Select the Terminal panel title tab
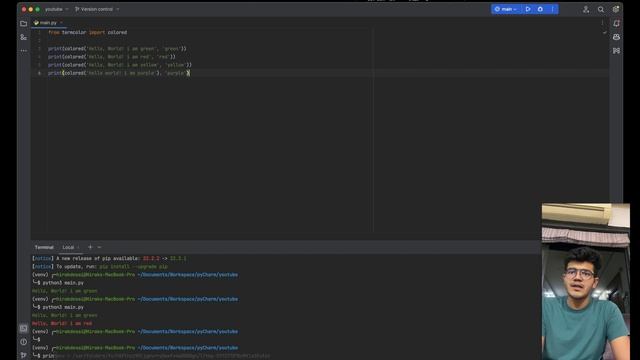The width and height of the screenshot is (640, 360). [44, 247]
